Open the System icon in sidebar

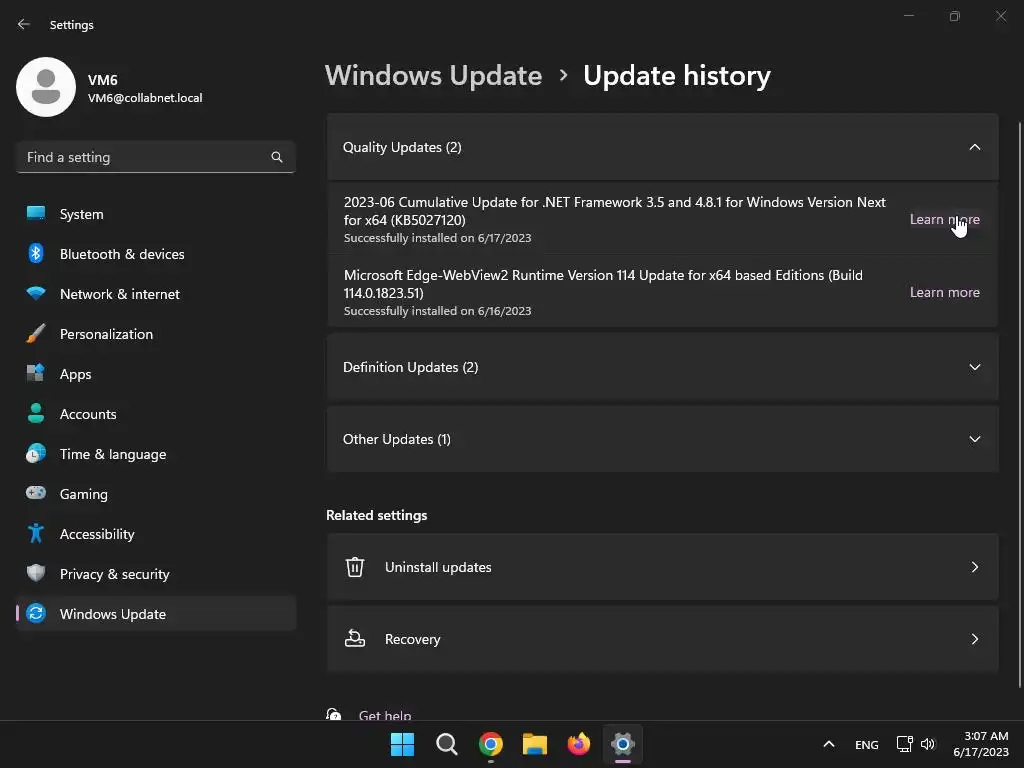click(x=36, y=214)
